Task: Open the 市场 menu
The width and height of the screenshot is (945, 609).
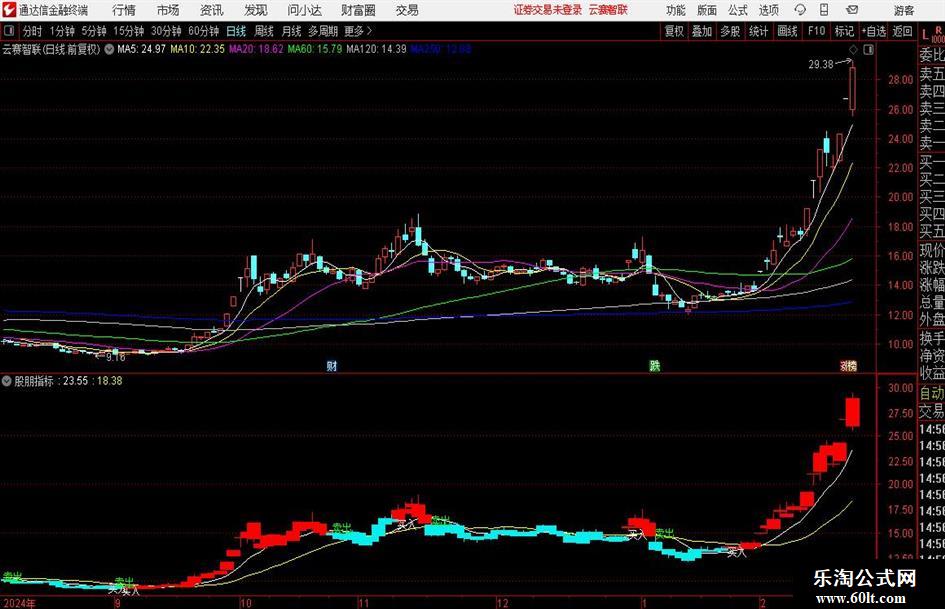Action: [x=168, y=10]
